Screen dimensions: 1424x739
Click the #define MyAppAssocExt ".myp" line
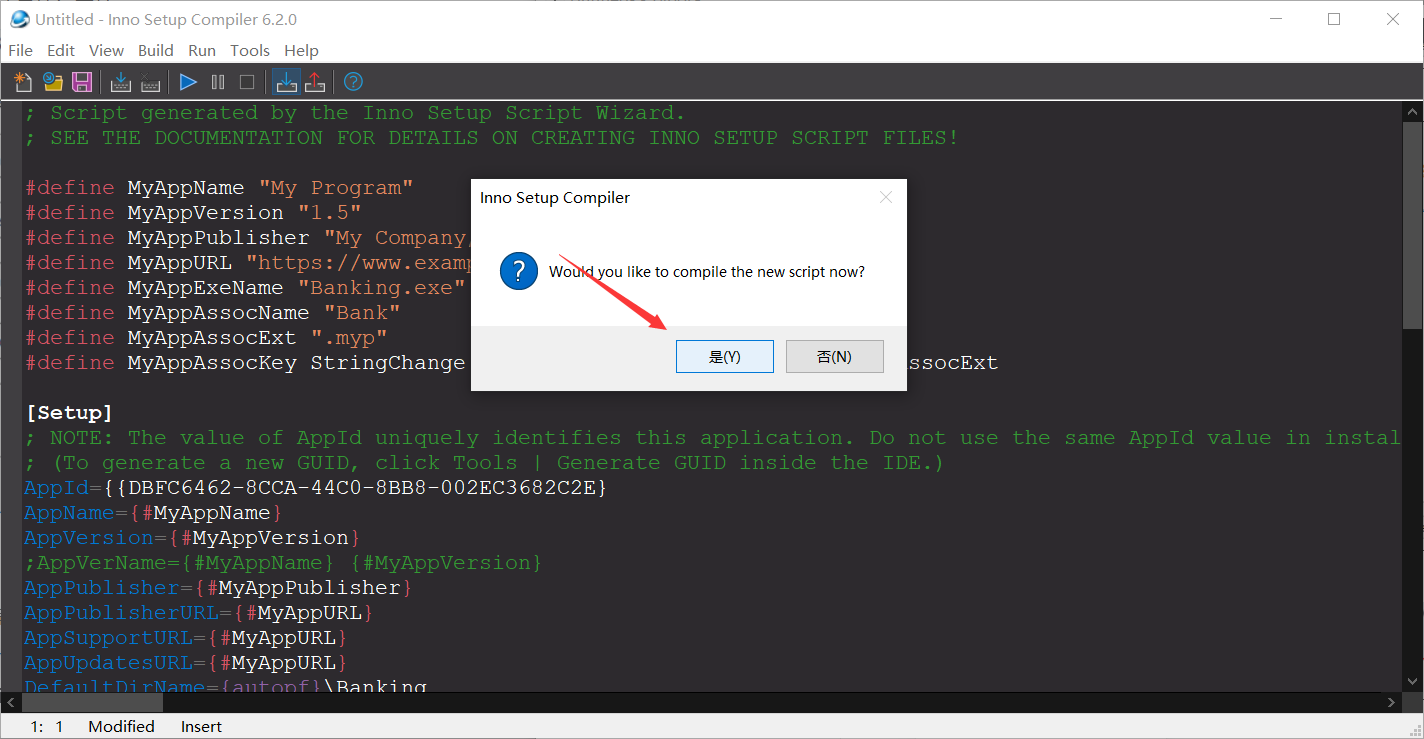(x=206, y=338)
